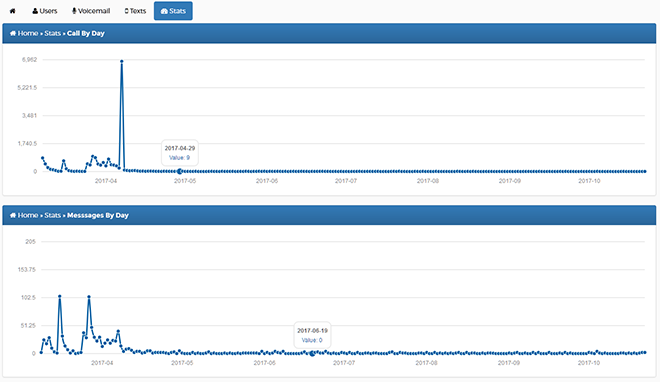
Task: Click Home link in Call By Day breadcrumb
Action: click(24, 33)
